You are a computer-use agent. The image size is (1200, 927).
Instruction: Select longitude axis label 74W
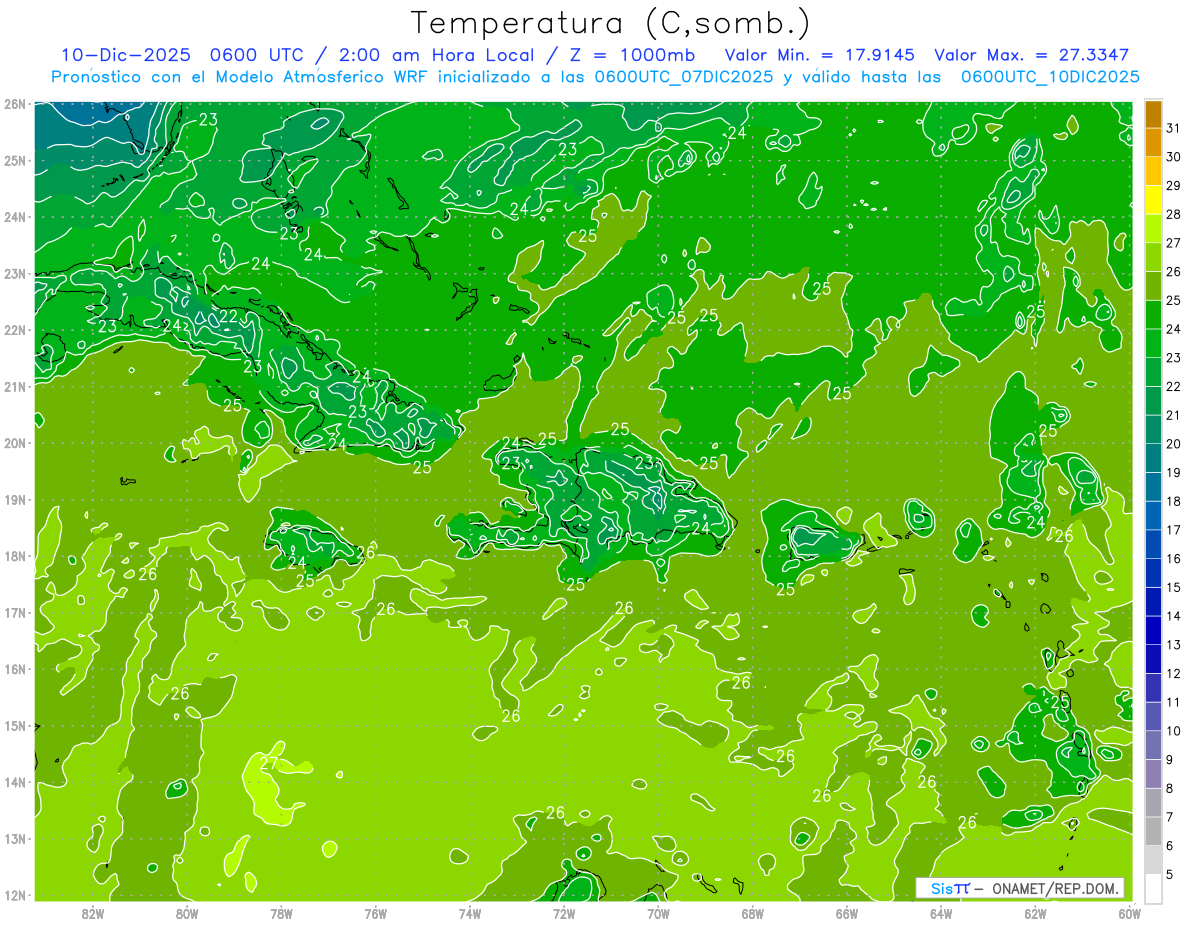pos(469,913)
